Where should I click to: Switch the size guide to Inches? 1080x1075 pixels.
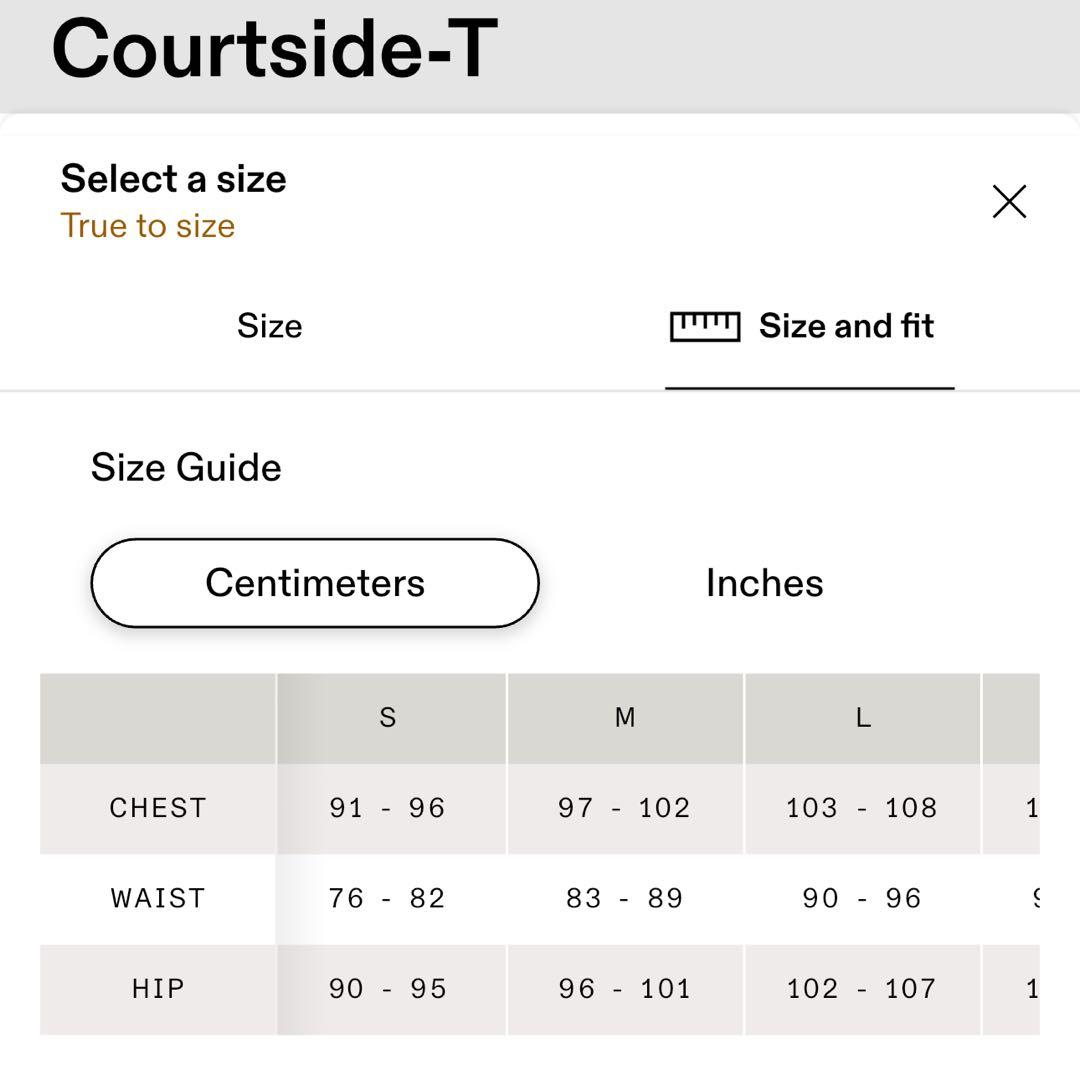[x=764, y=583]
